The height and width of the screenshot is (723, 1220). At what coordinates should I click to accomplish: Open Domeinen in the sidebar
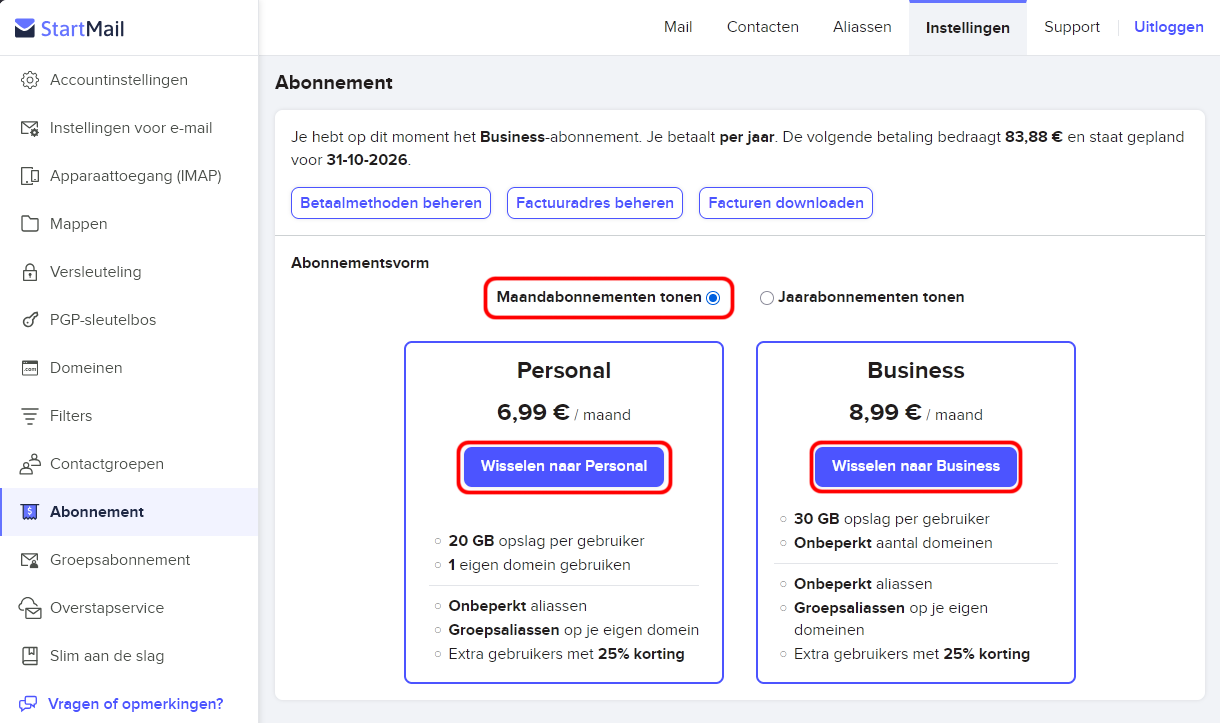[x=129, y=368]
